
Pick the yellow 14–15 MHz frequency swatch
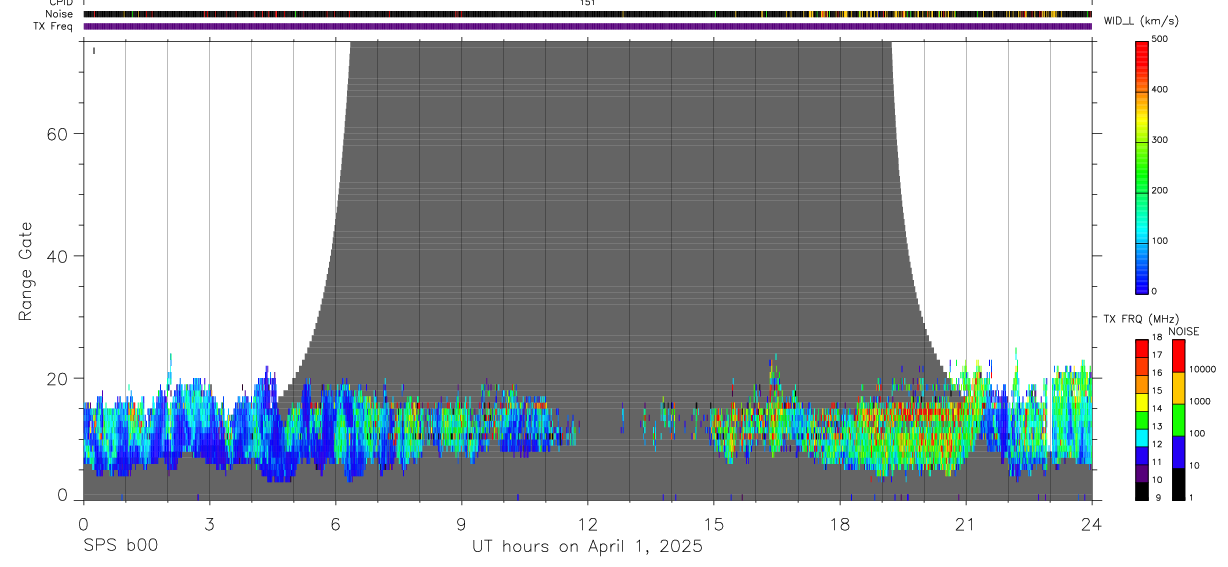tap(1142, 401)
